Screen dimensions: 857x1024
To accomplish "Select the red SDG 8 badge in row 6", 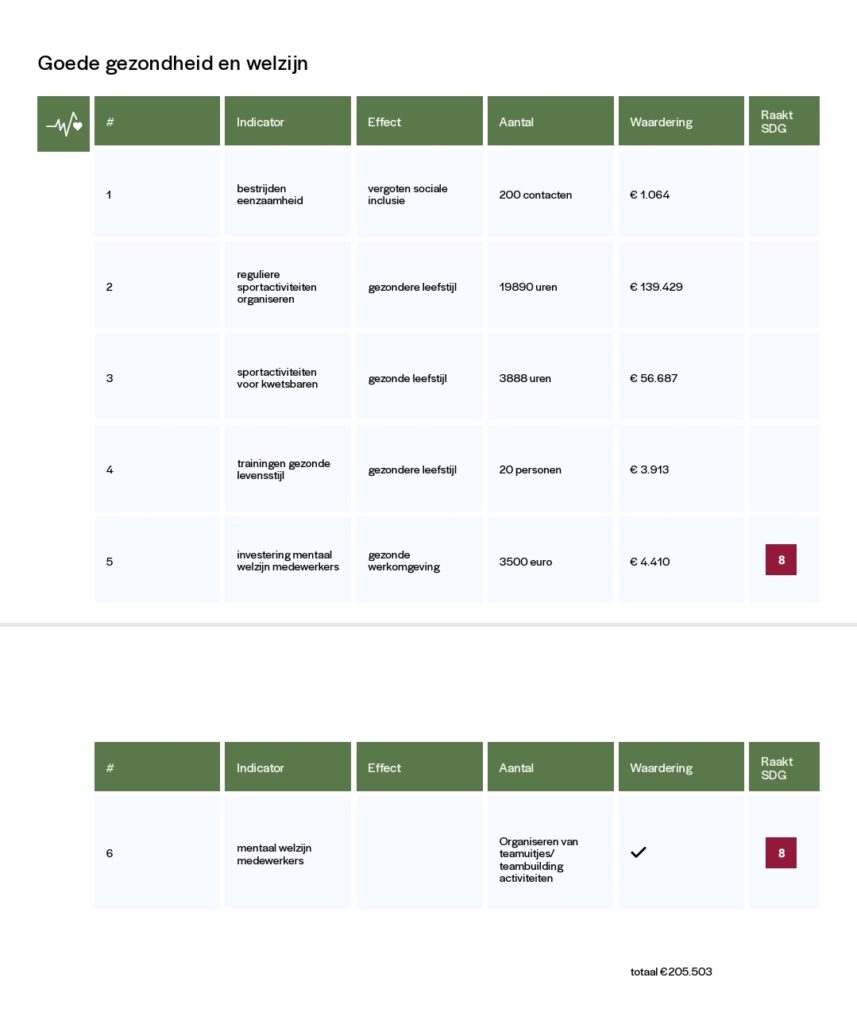I will tap(781, 853).
